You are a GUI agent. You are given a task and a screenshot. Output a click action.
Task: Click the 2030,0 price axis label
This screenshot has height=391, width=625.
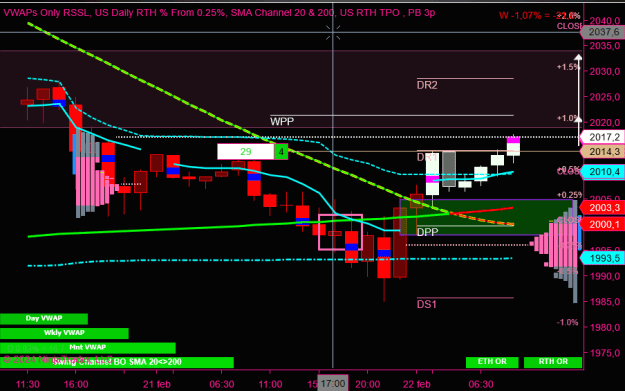point(606,72)
